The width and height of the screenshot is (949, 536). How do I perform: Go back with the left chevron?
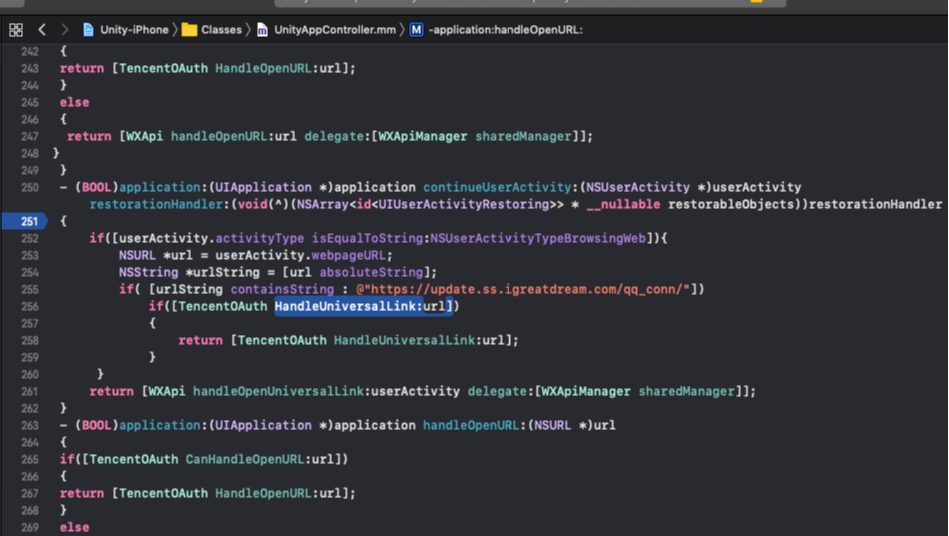42,30
